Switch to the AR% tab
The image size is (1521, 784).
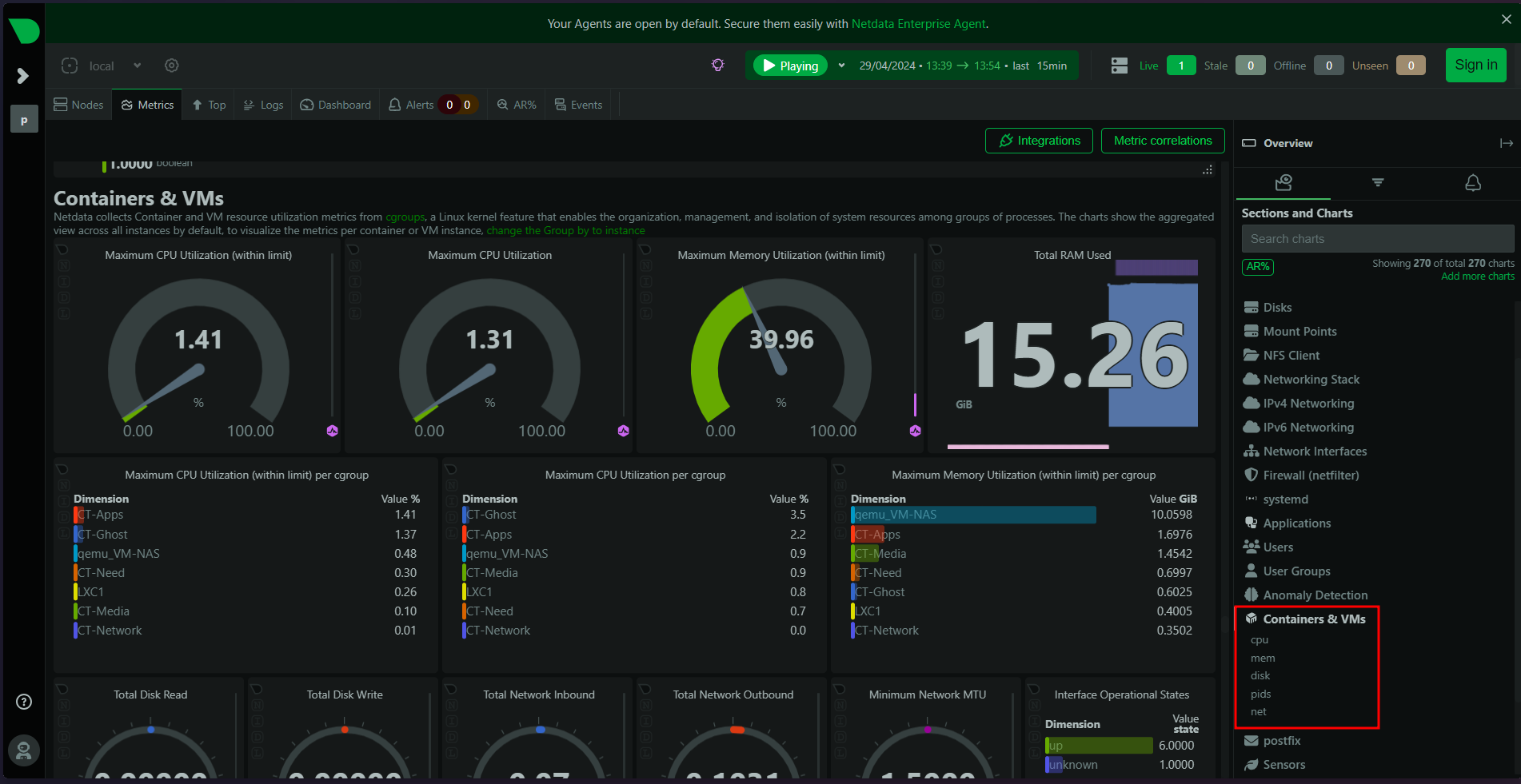[517, 105]
